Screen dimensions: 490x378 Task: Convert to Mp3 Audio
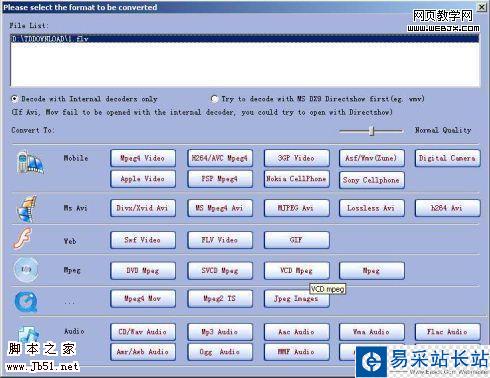click(x=220, y=332)
